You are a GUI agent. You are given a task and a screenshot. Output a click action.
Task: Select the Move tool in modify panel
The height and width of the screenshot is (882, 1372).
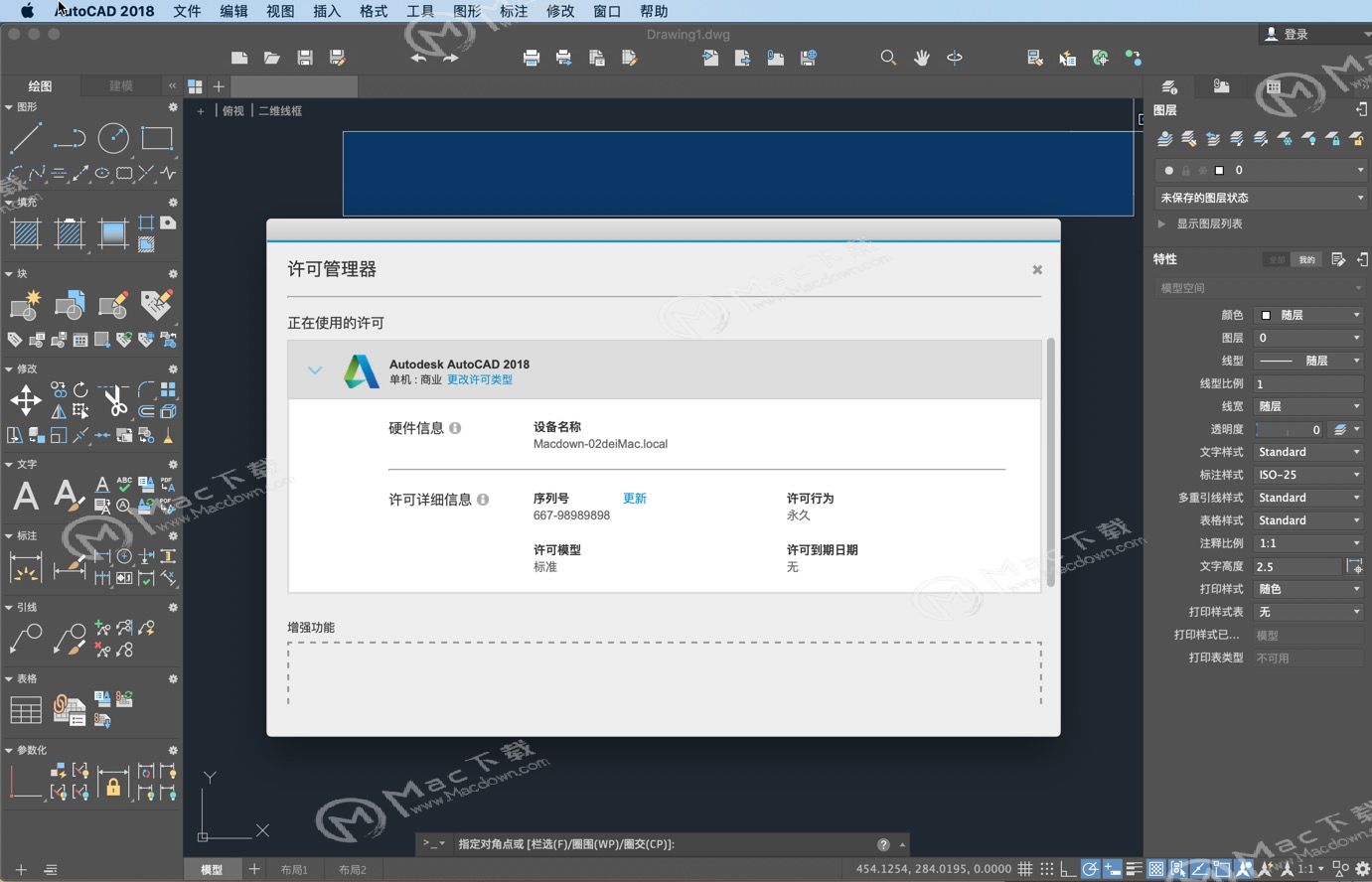25,401
